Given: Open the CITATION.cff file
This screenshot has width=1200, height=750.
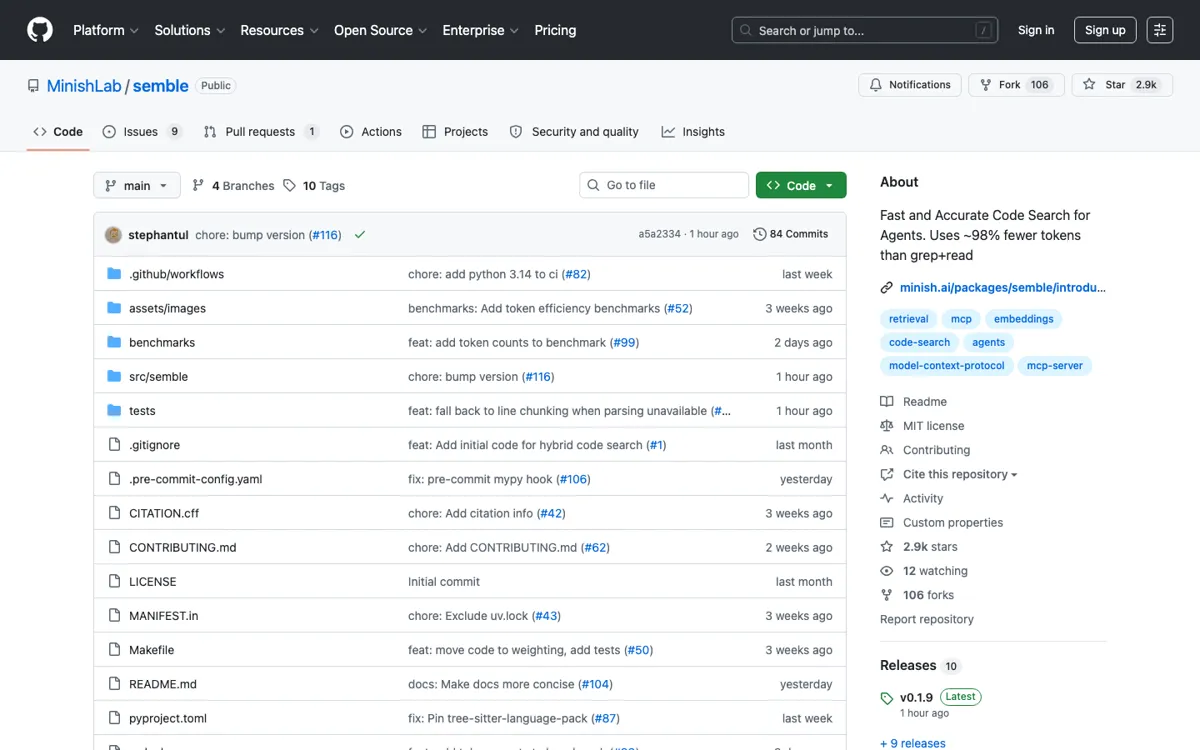Looking at the screenshot, I should tap(164, 513).
